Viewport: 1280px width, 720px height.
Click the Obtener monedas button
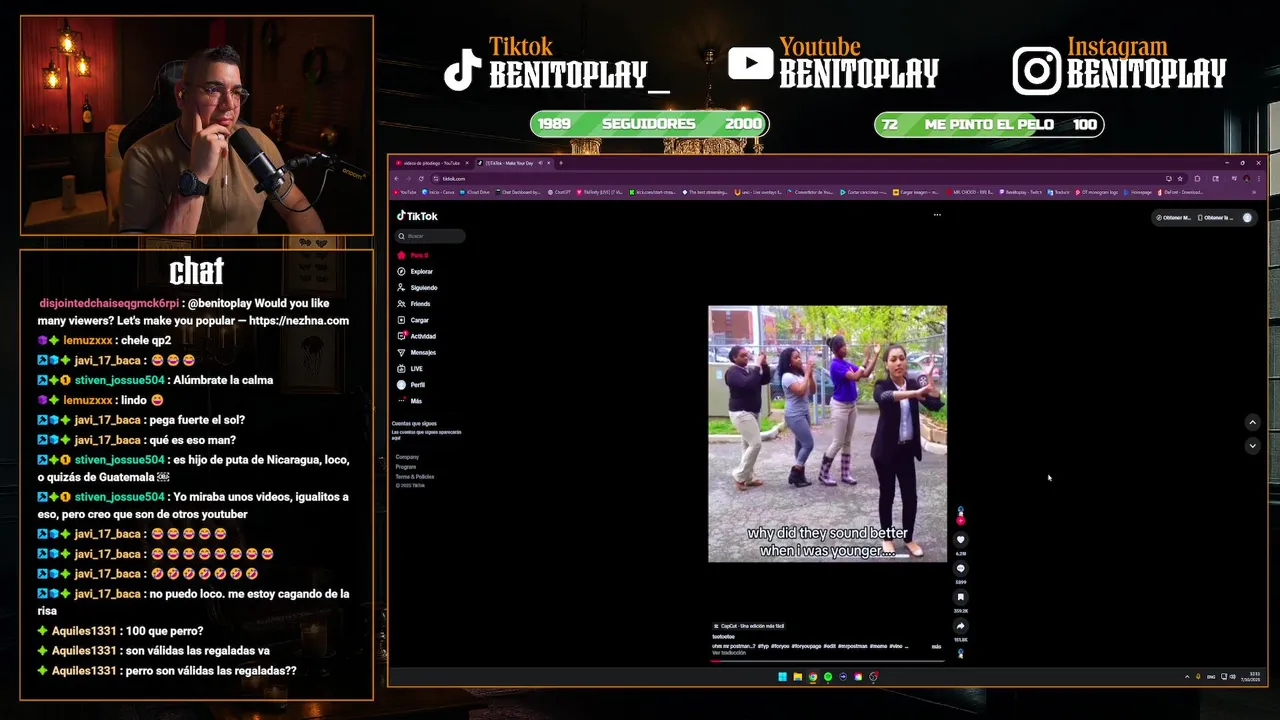click(x=1174, y=217)
